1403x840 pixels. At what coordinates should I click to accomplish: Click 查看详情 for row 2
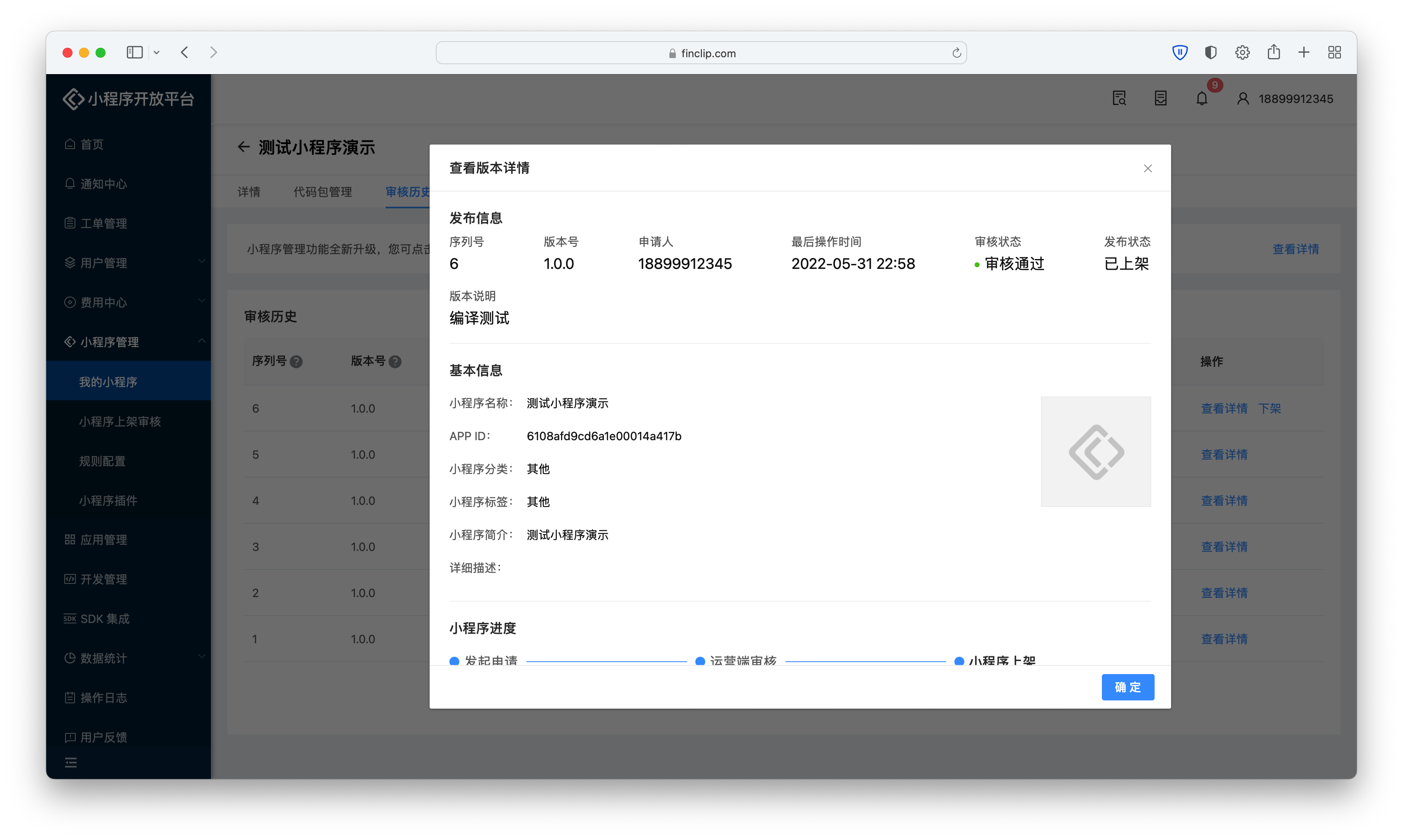click(1224, 593)
